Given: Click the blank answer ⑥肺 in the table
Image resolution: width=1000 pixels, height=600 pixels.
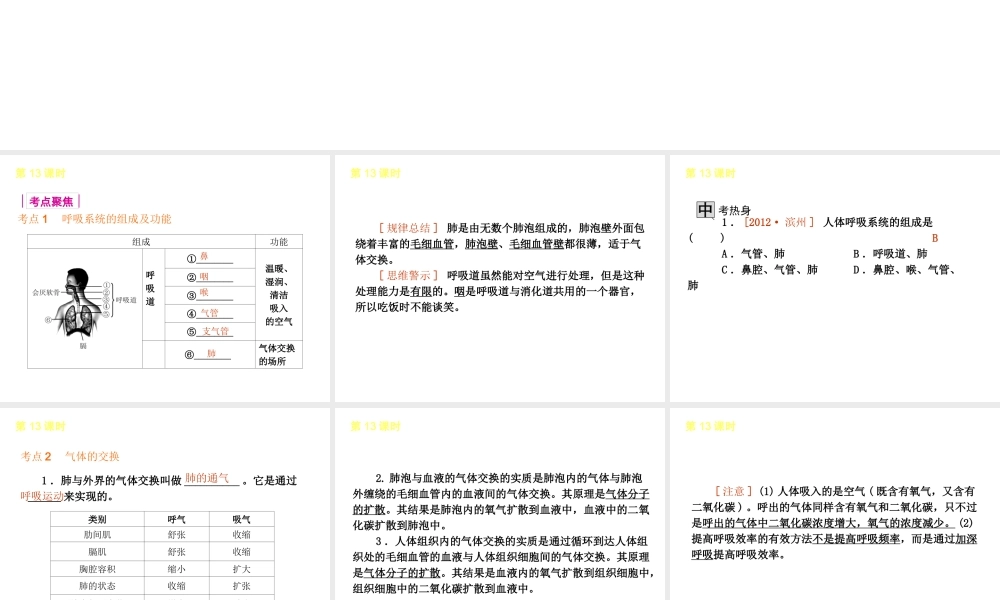Looking at the screenshot, I should (208, 354).
